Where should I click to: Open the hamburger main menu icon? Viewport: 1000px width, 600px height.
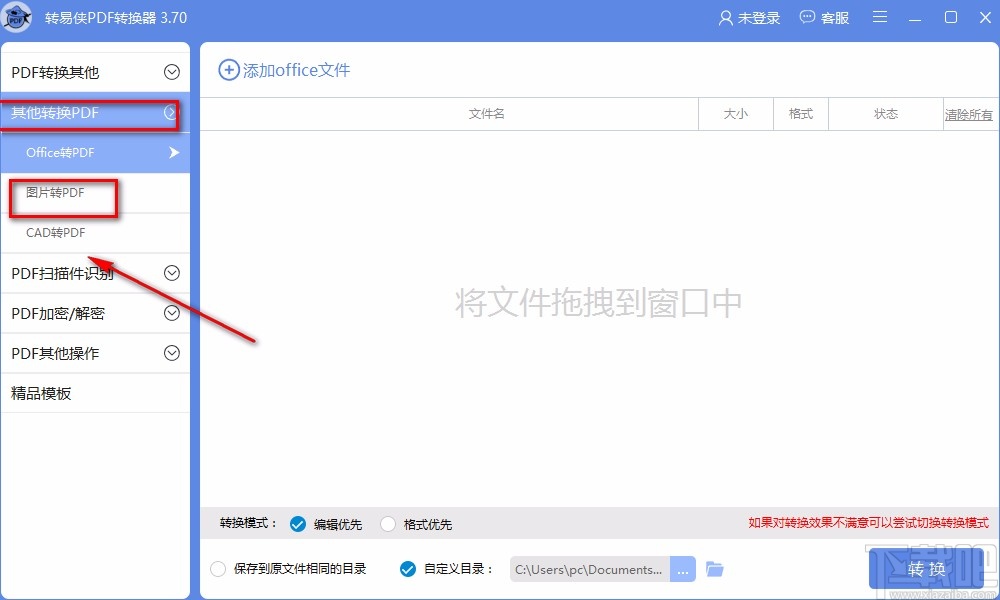879,17
